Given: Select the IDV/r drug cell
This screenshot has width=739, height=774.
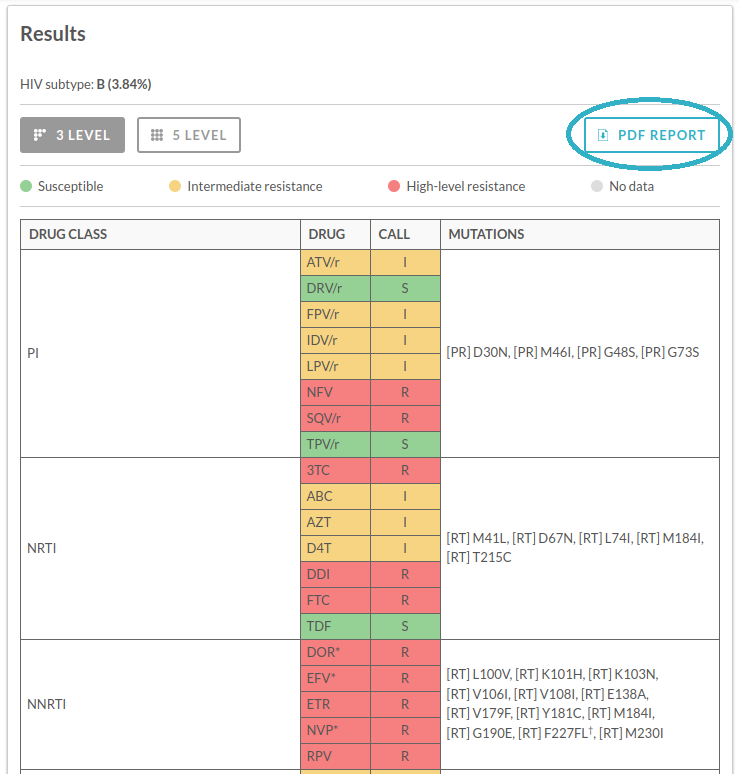Looking at the screenshot, I should [x=335, y=341].
